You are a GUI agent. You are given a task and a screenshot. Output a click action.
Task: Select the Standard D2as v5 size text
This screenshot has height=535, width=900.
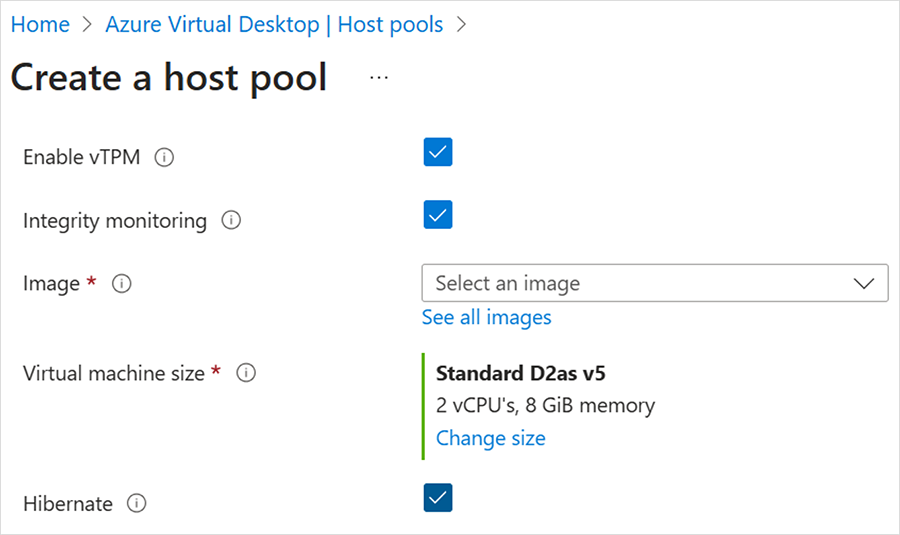pos(521,374)
